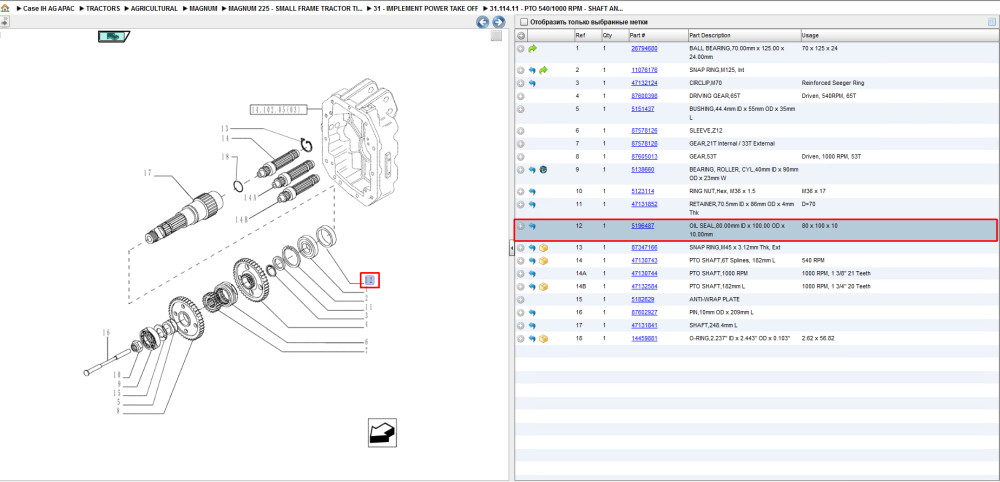Screen dimensions: 1000x482
Task: Toggle the grey select circle on row 6
Action: pyautogui.click(x=521, y=131)
